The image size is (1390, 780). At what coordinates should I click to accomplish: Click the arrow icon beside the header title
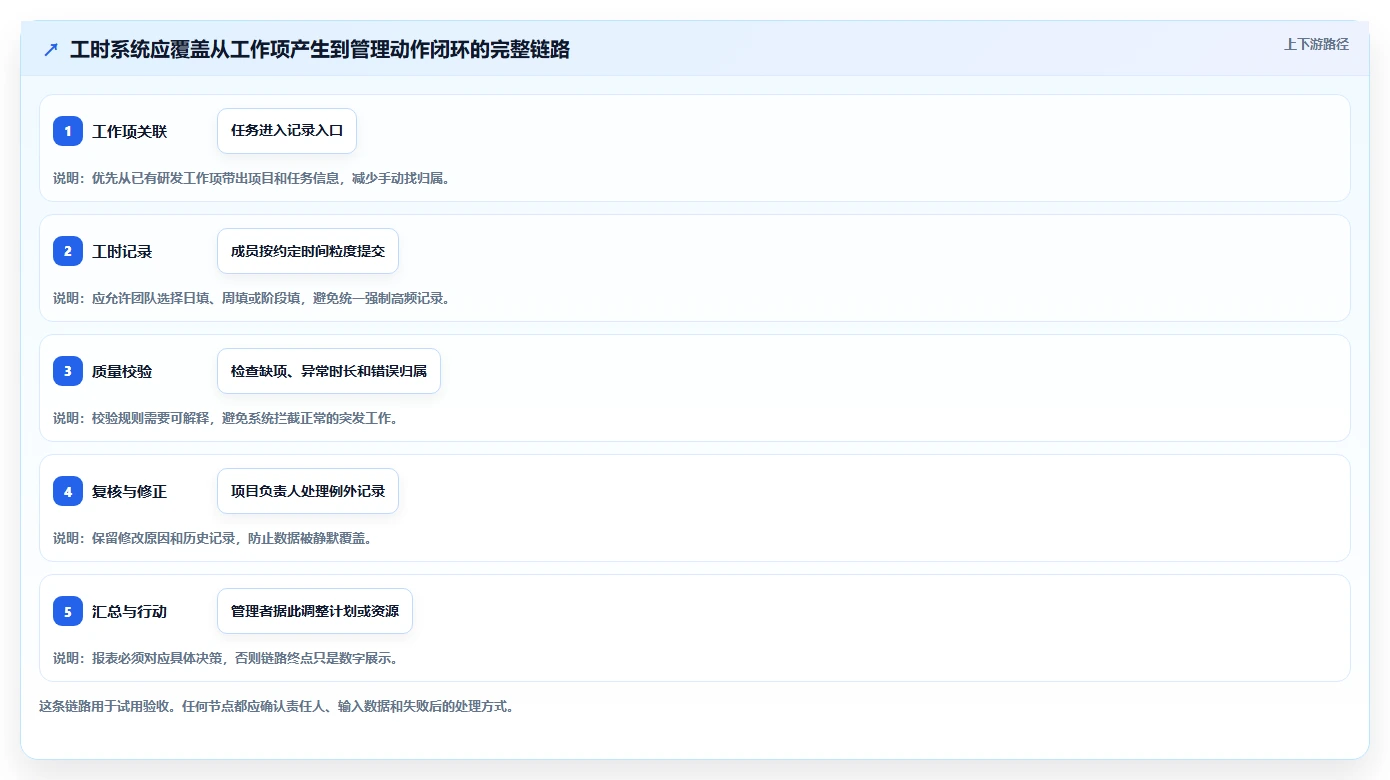pos(51,49)
